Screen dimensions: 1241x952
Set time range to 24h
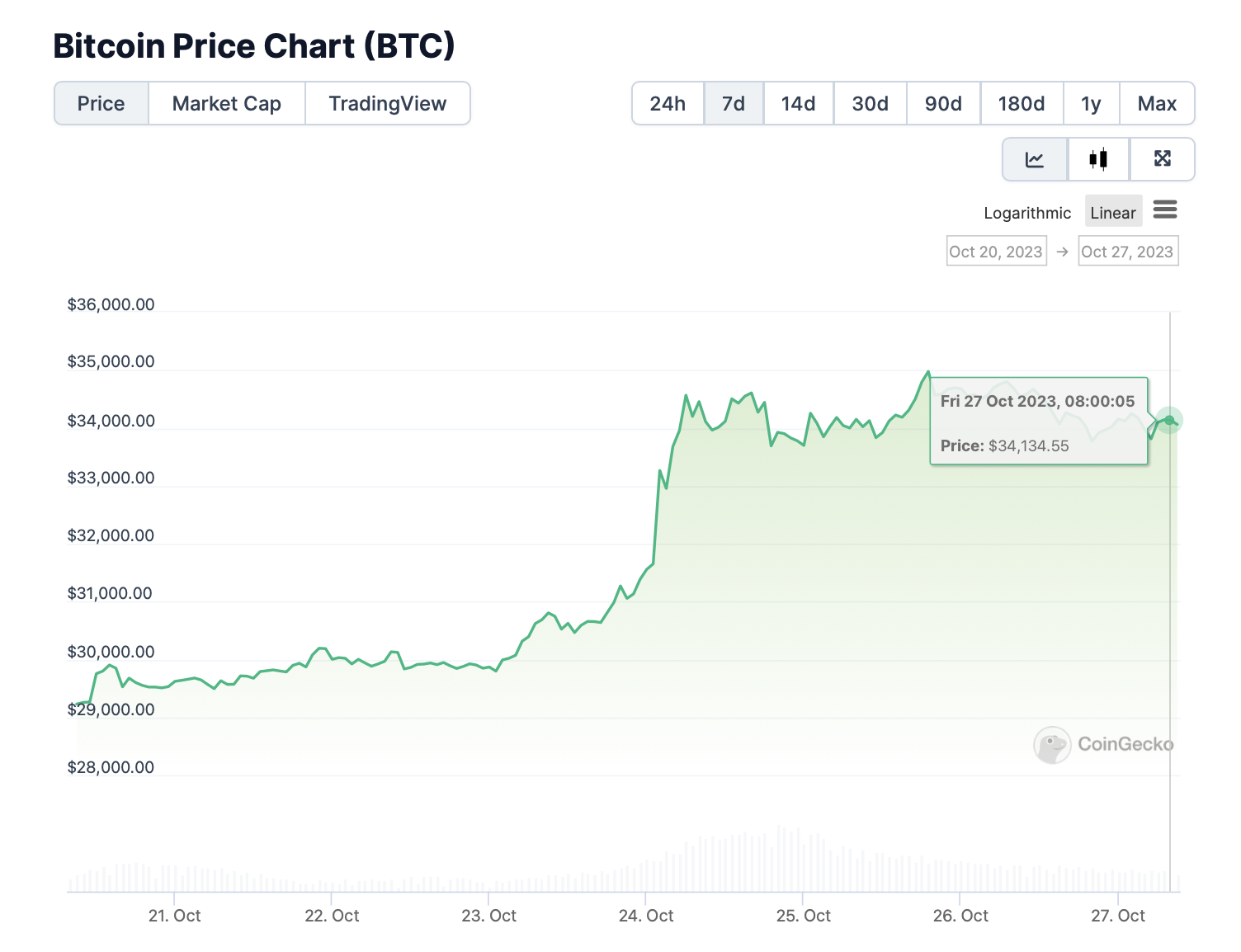668,104
